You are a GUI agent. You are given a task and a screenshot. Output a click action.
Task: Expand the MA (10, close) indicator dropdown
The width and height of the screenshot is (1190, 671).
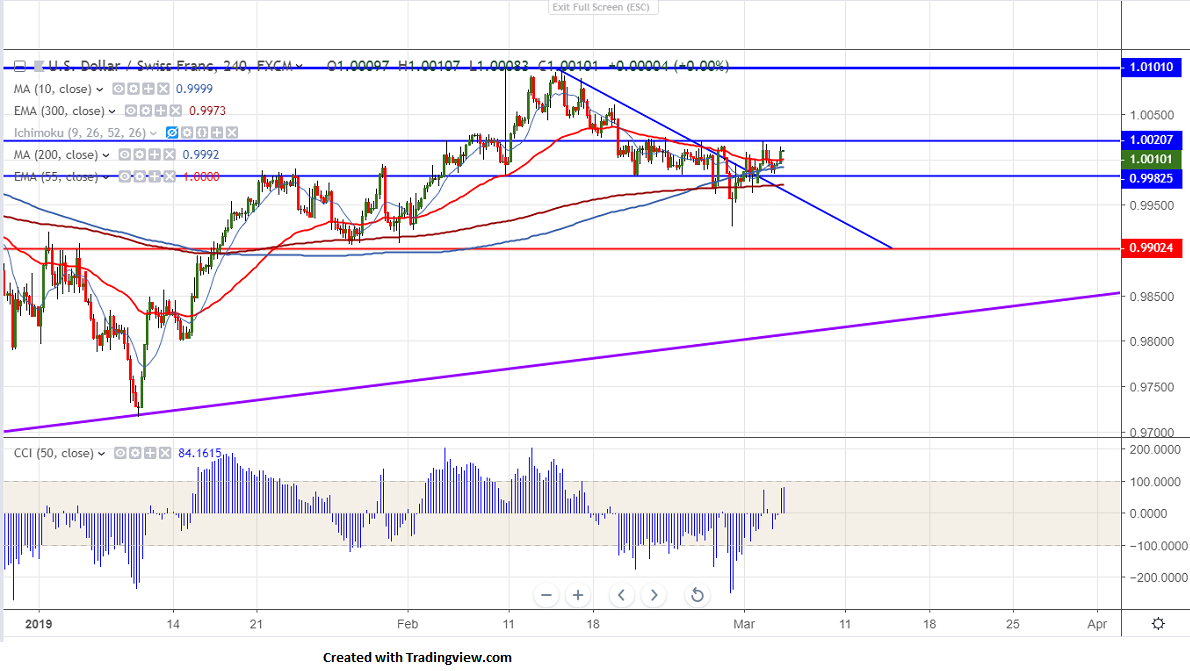99,90
